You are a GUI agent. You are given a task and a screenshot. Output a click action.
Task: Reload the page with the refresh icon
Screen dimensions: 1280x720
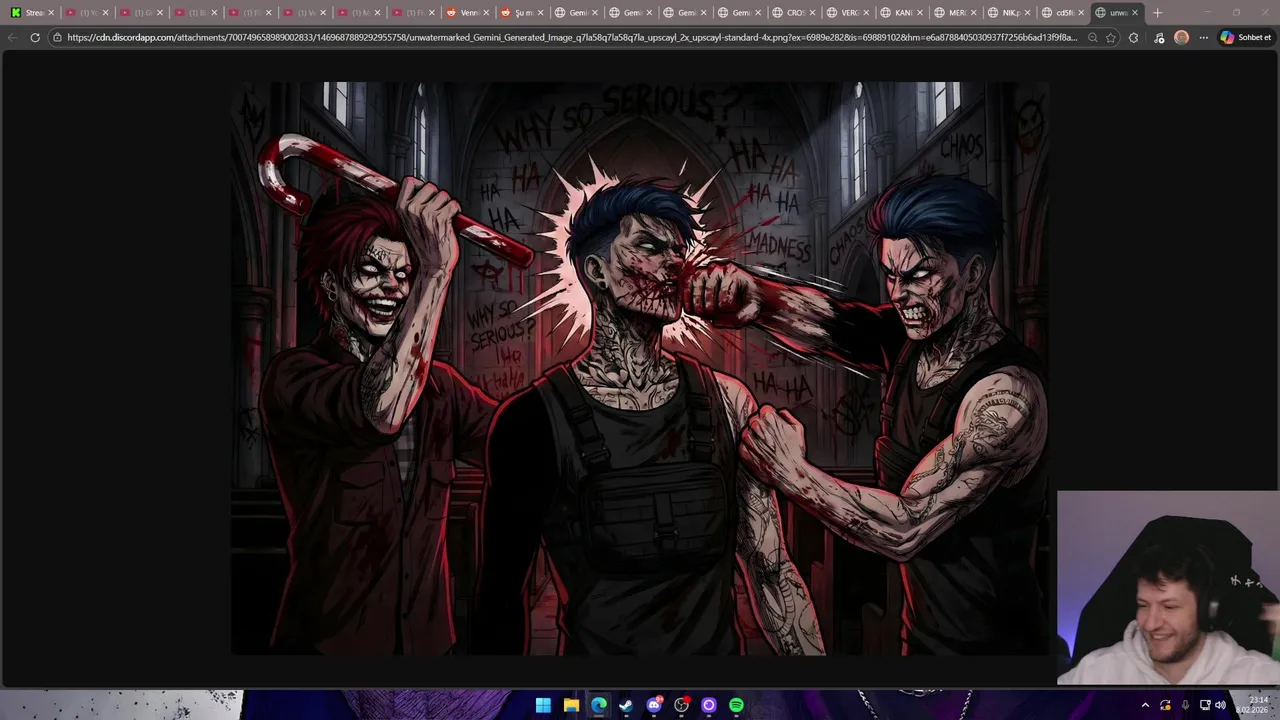(35, 37)
